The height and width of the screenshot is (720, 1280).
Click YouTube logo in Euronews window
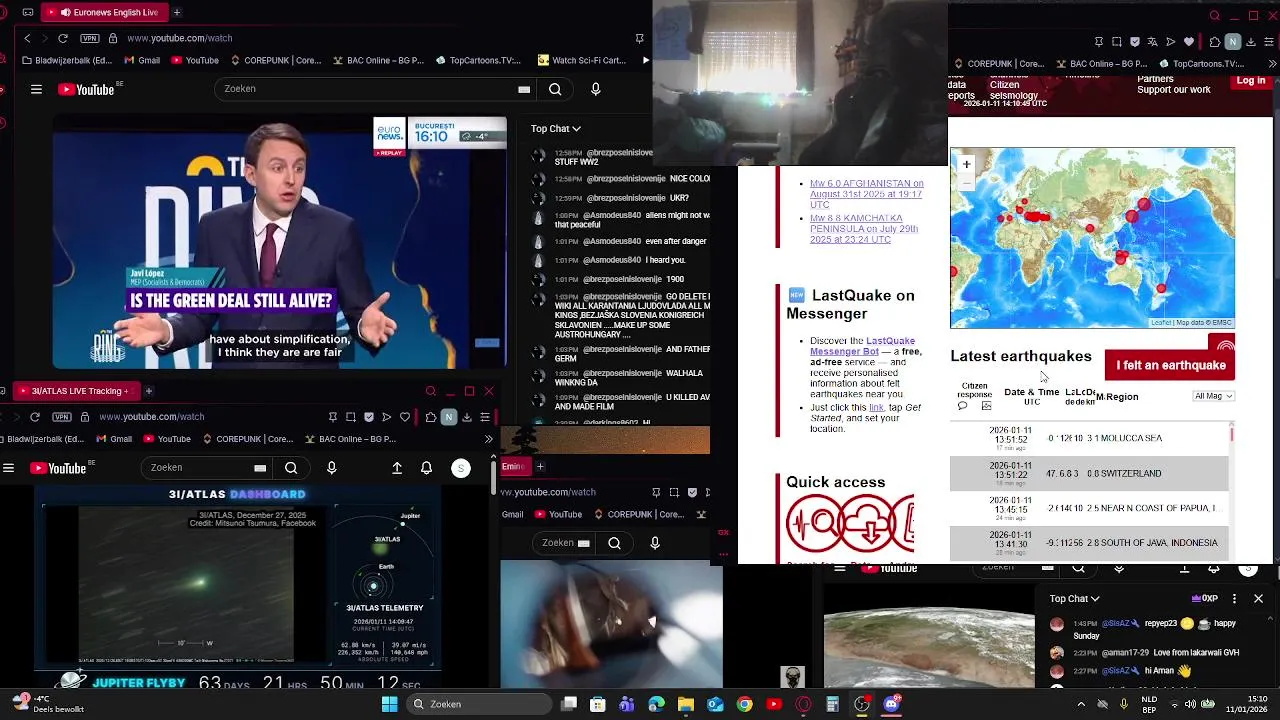87,89
